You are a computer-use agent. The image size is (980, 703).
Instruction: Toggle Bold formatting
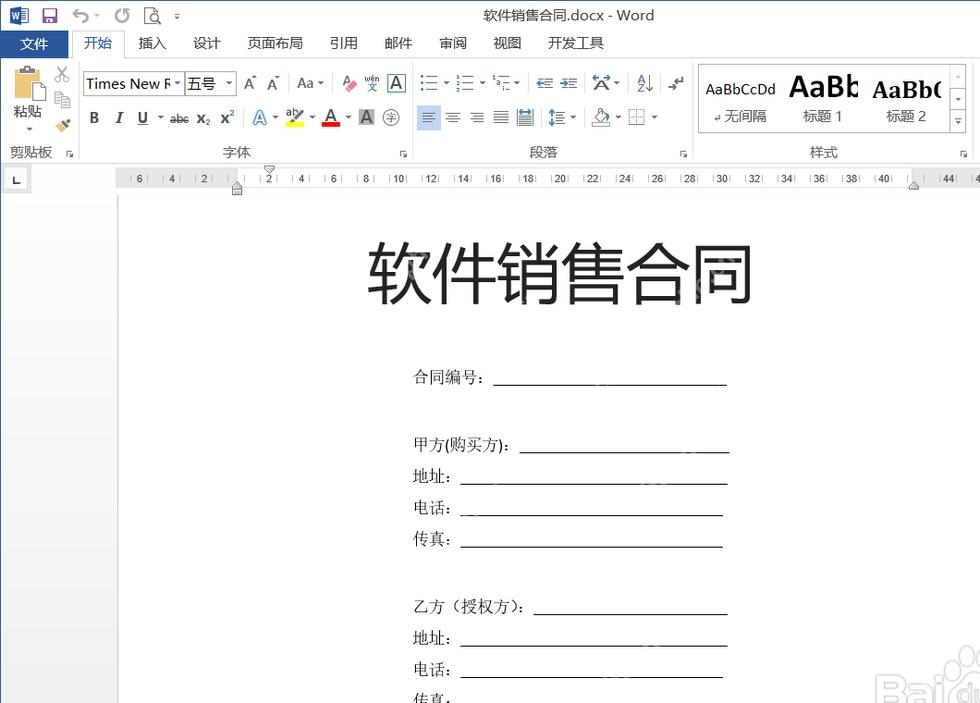tap(94, 118)
